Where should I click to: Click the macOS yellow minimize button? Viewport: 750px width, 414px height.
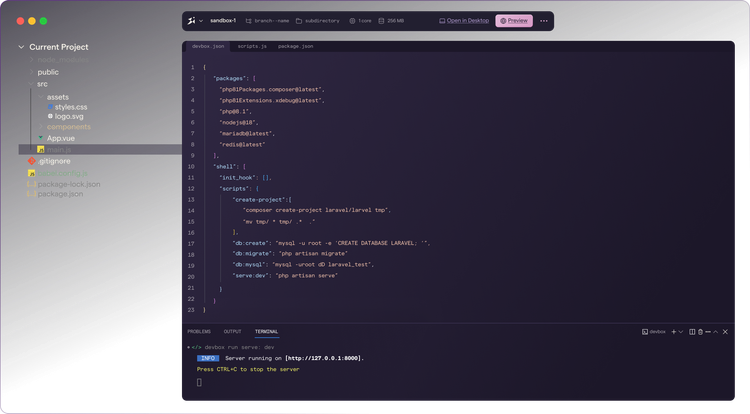(32, 21)
